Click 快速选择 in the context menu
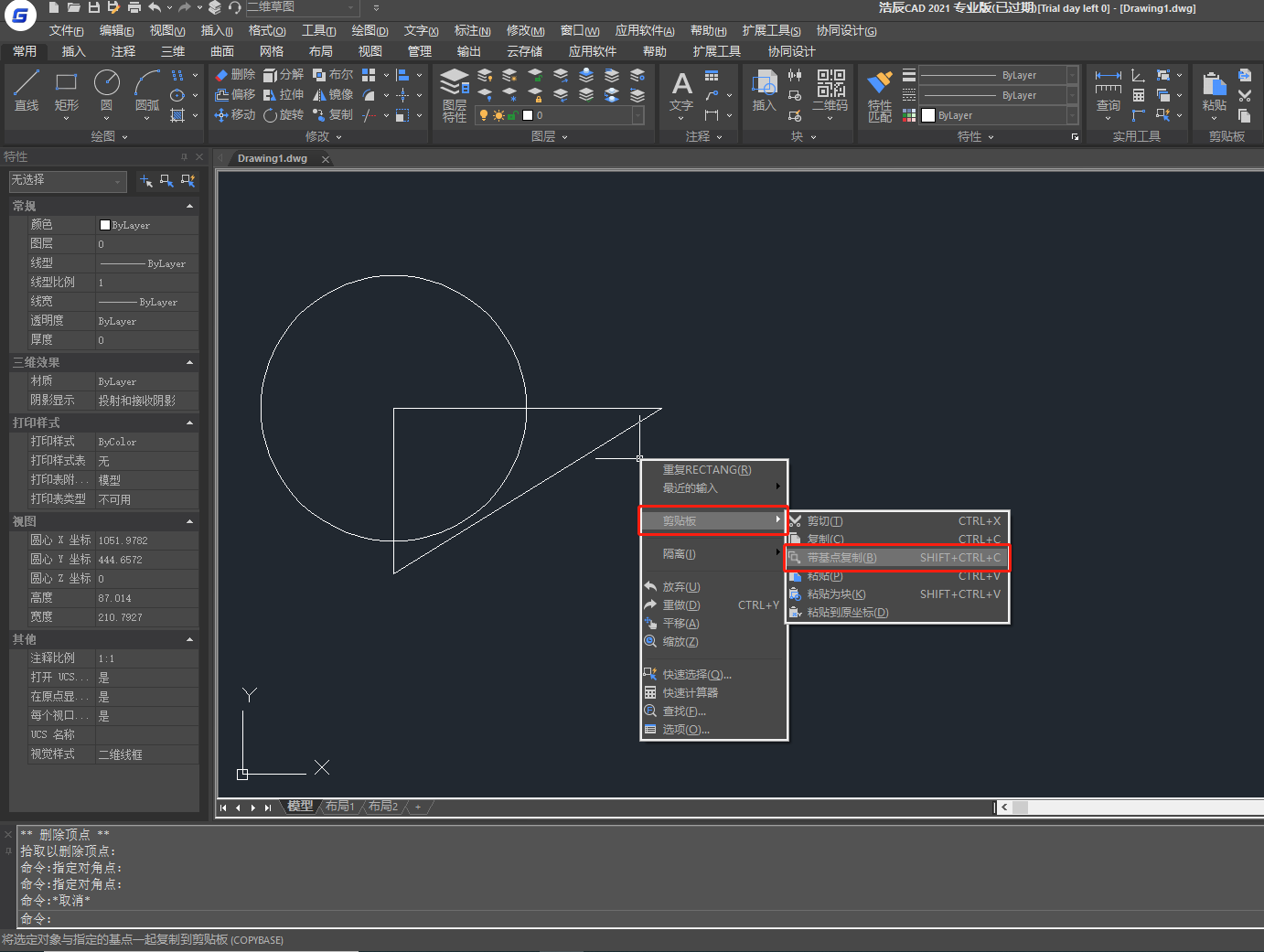 coord(696,675)
